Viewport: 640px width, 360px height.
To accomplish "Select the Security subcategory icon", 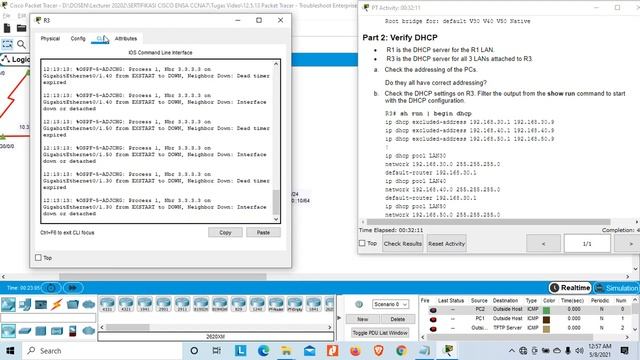I will 73,331.
